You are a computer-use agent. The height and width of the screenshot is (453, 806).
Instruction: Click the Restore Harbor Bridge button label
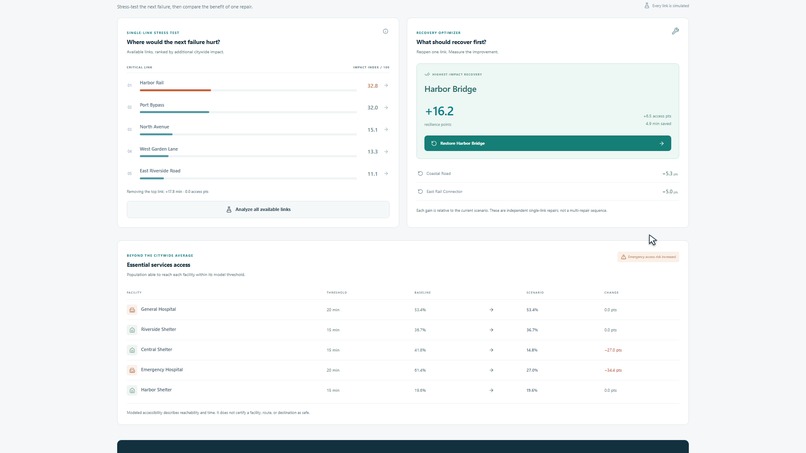tap(462, 143)
